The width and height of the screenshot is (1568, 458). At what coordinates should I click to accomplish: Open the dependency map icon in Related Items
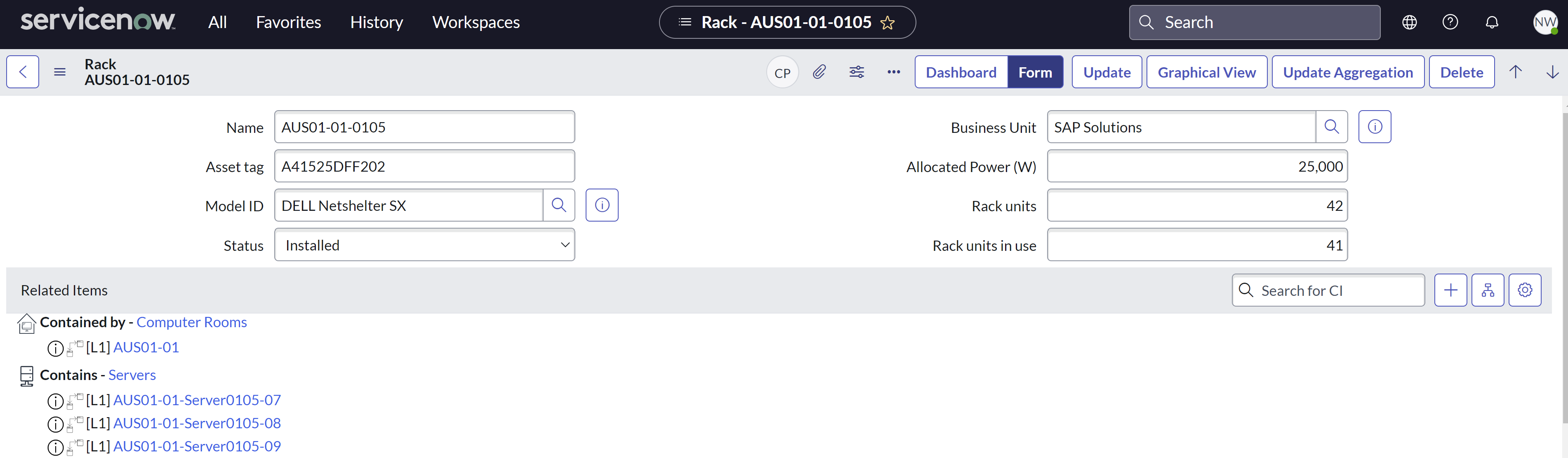[x=1488, y=290]
